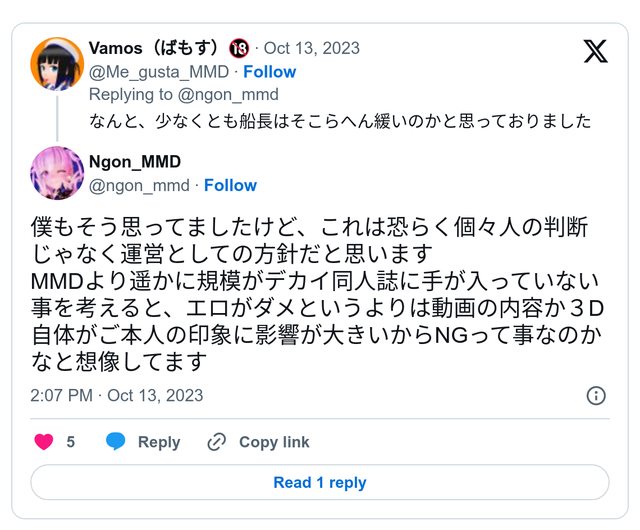The width and height of the screenshot is (640, 530).
Task: Follow the @ngon_mmd account
Action: tap(230, 185)
